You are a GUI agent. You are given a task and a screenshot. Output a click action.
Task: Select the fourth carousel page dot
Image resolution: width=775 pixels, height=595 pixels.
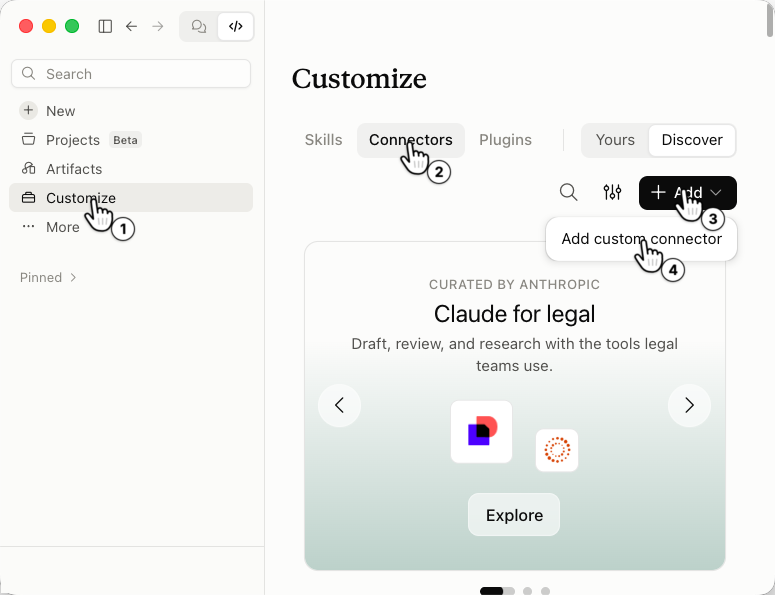pyautogui.click(x=545, y=591)
